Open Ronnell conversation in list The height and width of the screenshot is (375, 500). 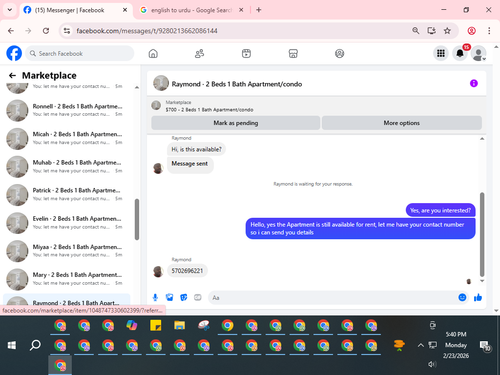click(68, 110)
